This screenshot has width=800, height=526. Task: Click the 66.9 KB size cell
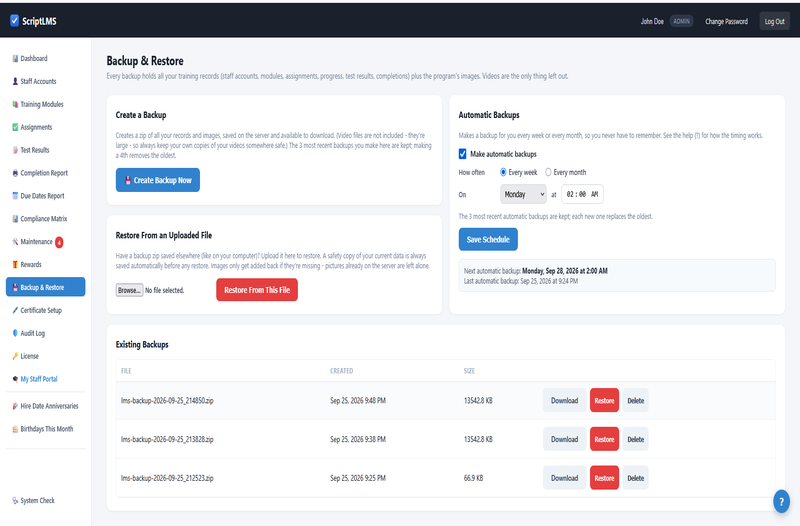click(x=473, y=478)
